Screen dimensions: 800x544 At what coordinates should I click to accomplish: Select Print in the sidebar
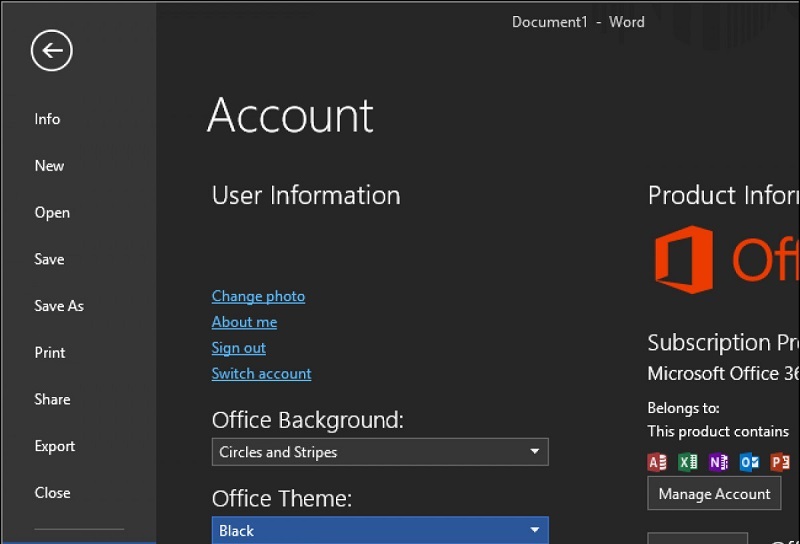coord(49,353)
